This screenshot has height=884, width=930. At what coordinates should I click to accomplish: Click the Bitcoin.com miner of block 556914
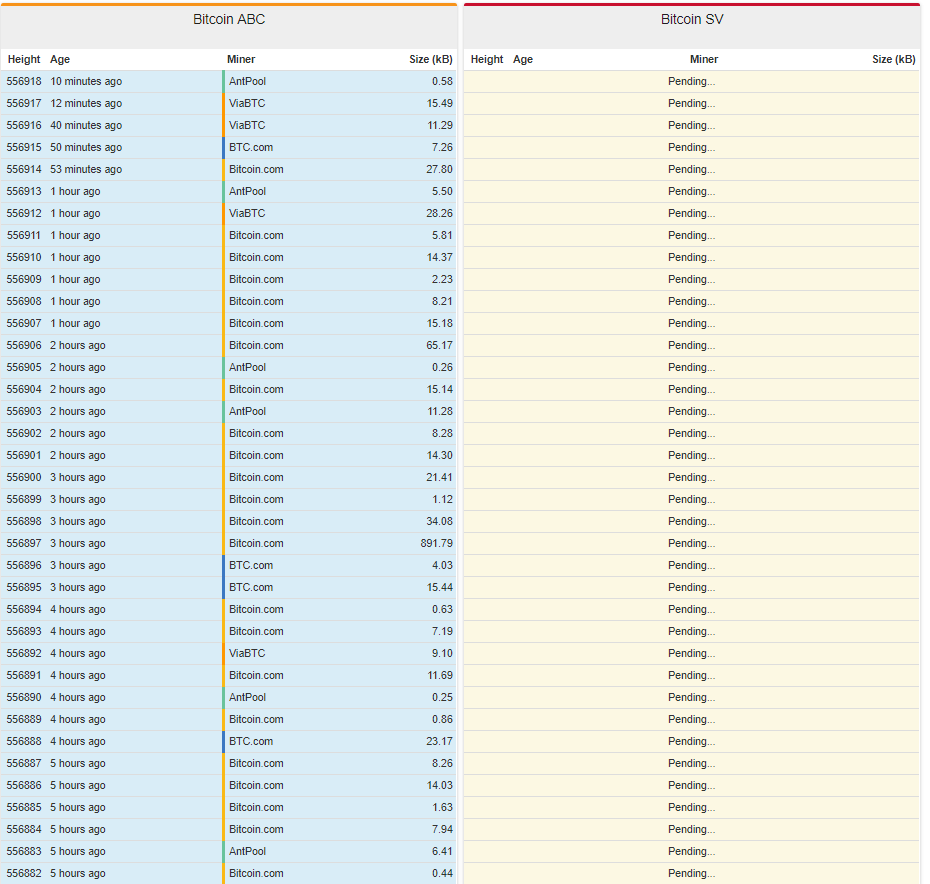tap(256, 169)
